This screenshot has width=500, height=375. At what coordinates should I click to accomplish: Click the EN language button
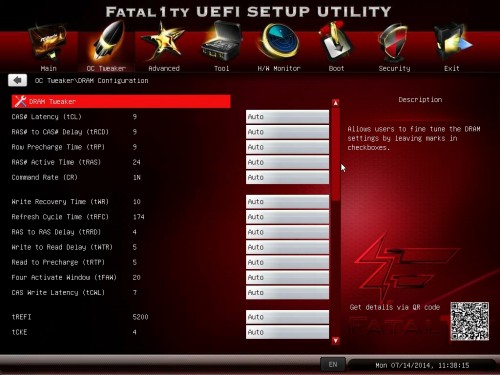point(333,364)
